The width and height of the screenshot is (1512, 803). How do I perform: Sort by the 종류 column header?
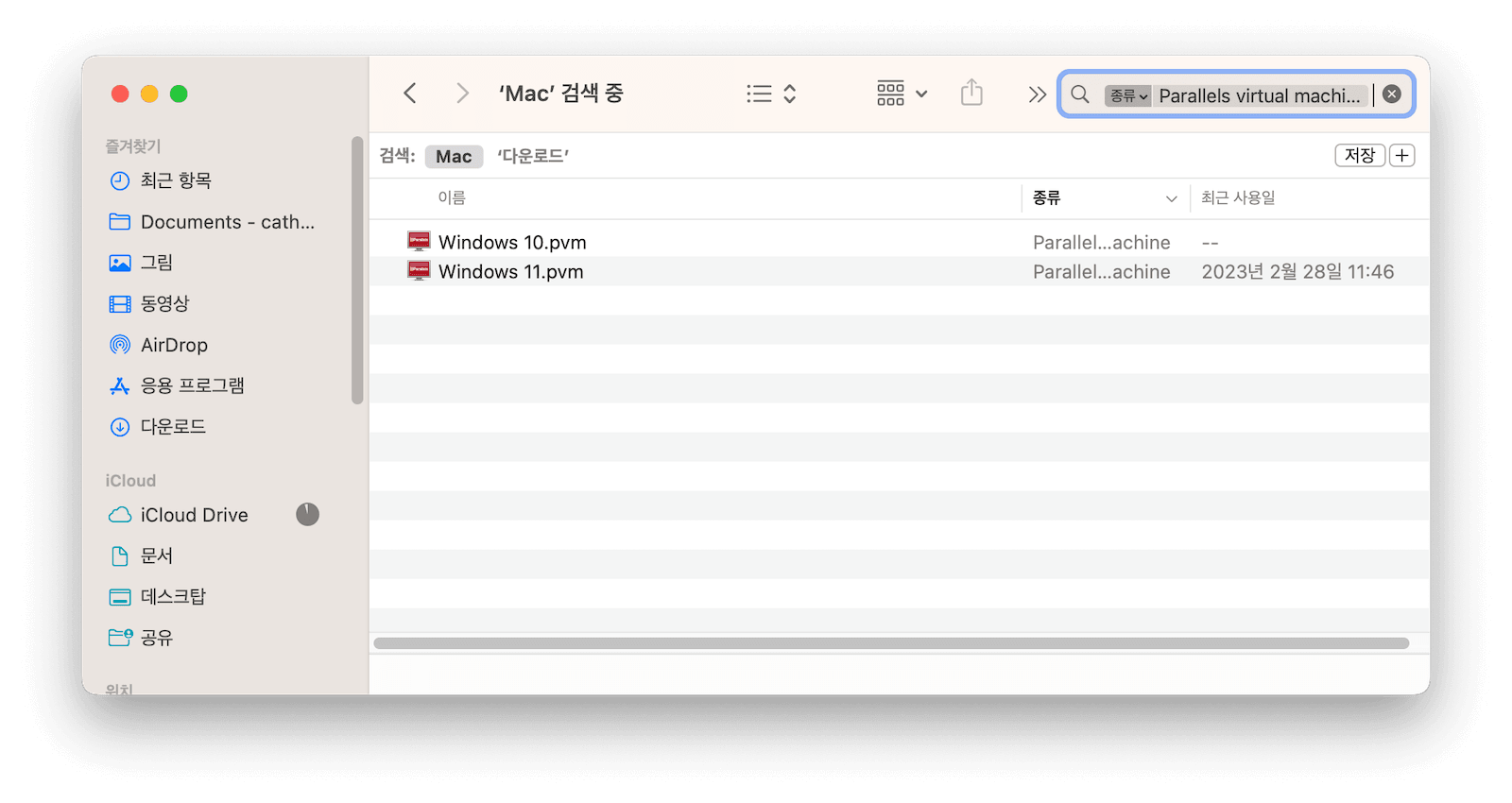pyautogui.click(x=1047, y=197)
